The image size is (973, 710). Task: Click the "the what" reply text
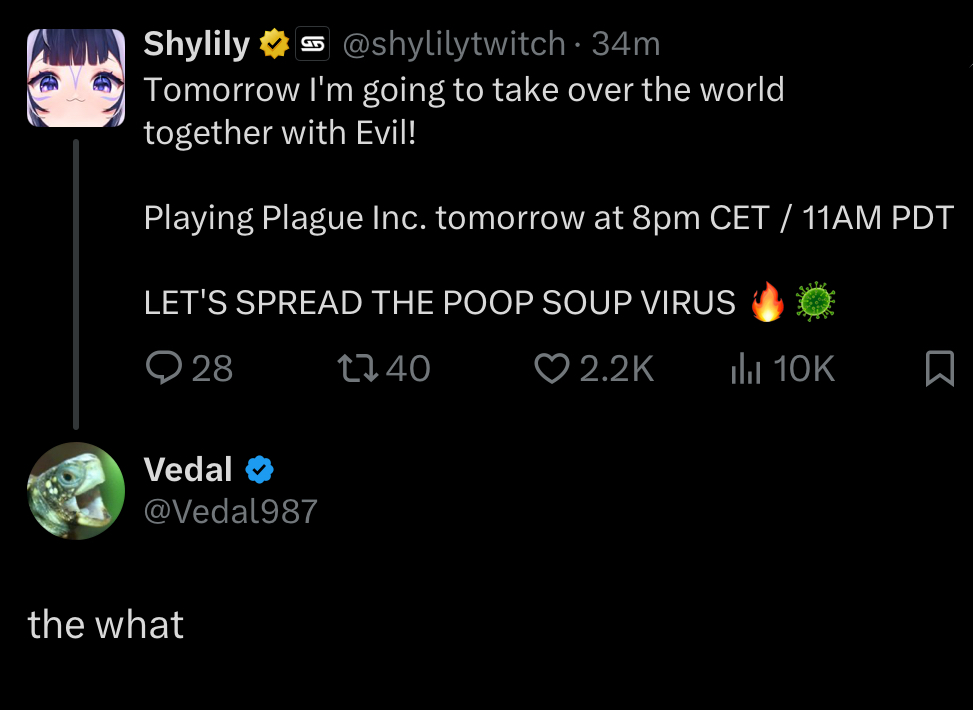point(106,625)
